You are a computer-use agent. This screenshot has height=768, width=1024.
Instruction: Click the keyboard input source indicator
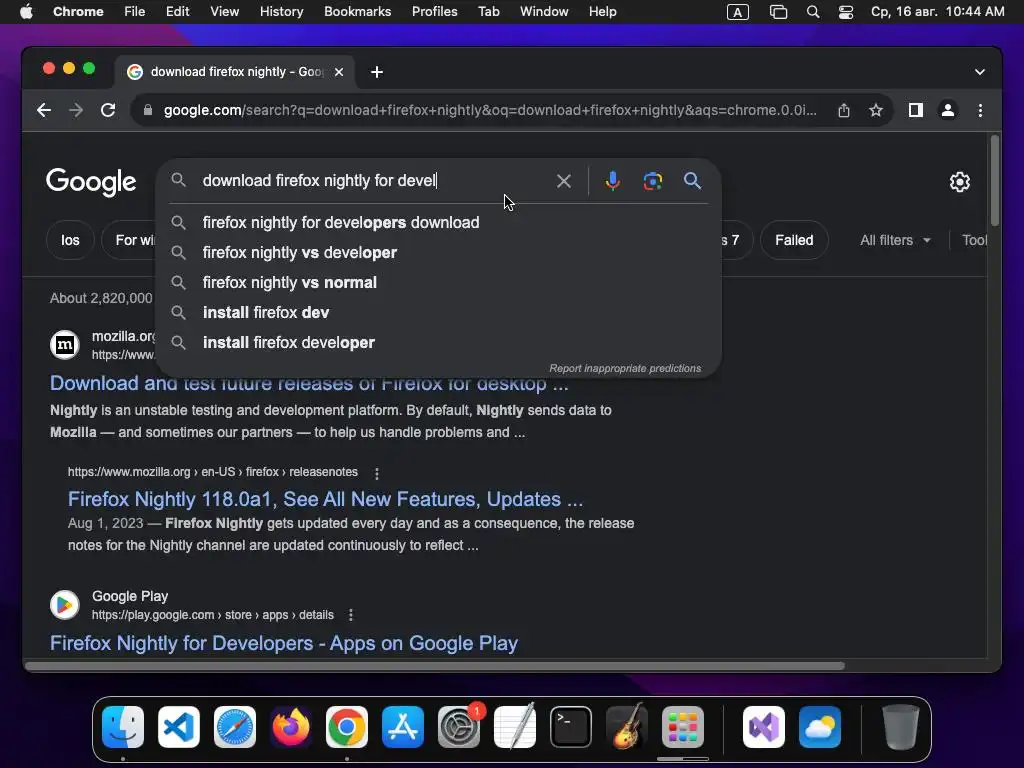pyautogui.click(x=738, y=12)
